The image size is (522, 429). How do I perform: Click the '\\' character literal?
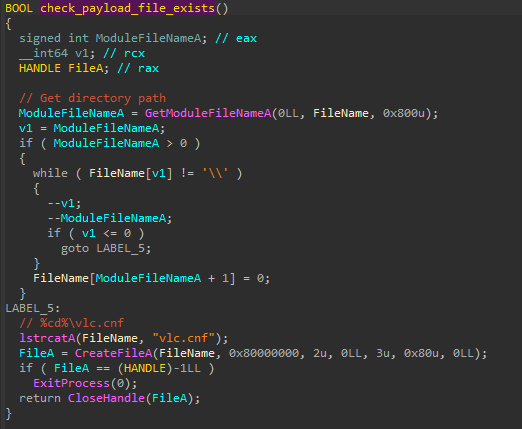point(215,173)
